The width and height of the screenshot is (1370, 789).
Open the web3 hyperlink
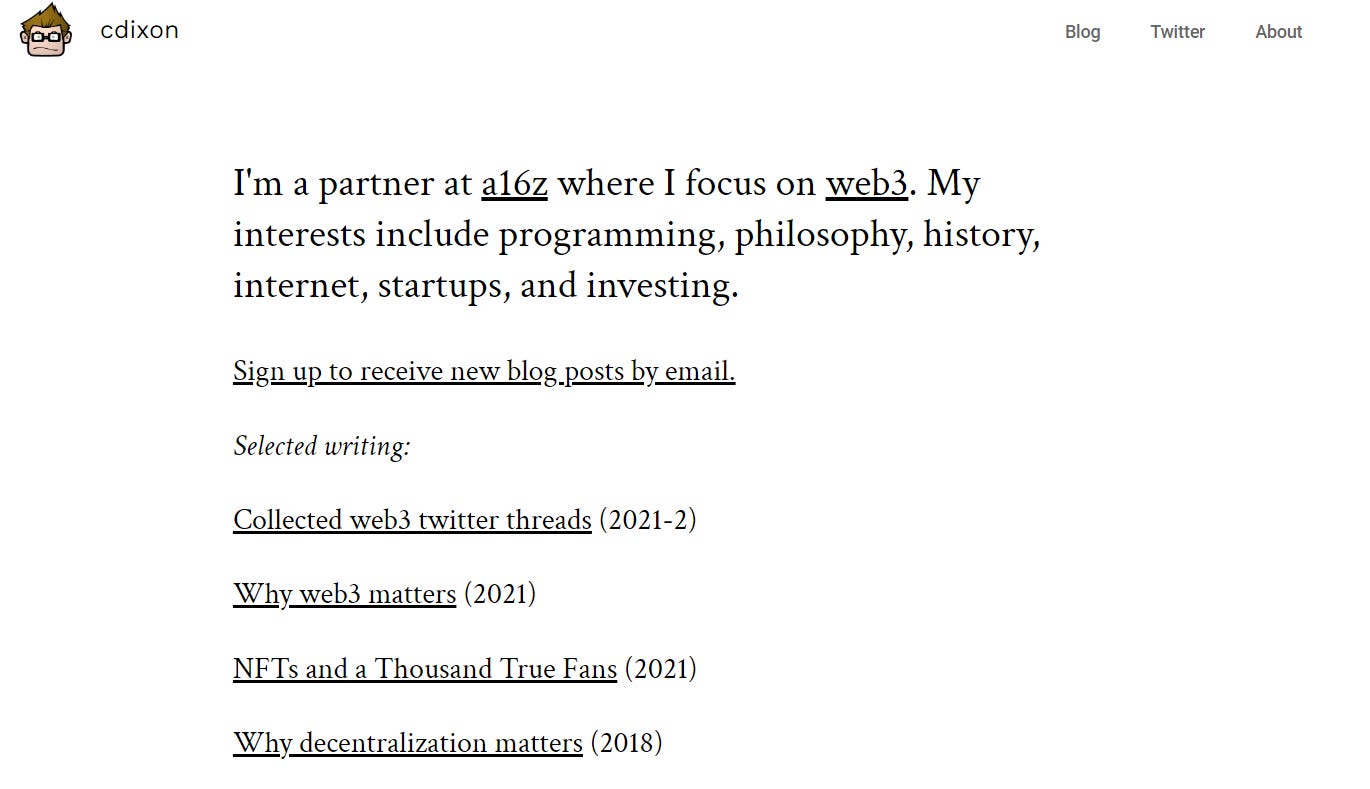click(866, 183)
